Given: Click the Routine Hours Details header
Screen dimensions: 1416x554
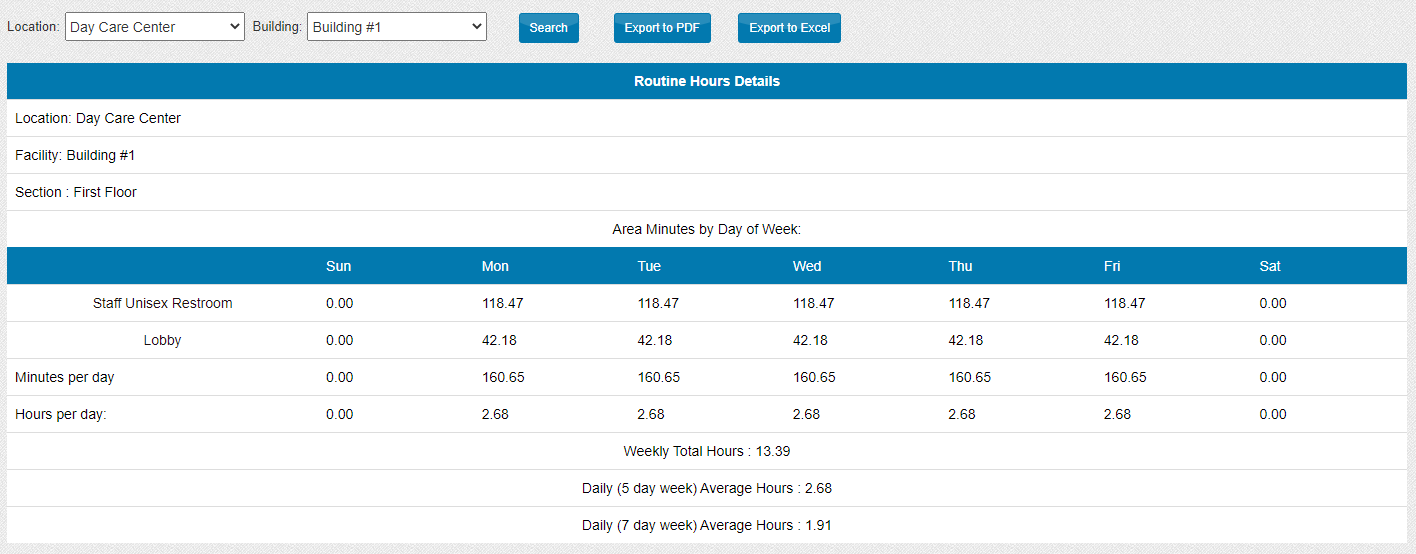Looking at the screenshot, I should pyautogui.click(x=707, y=81).
